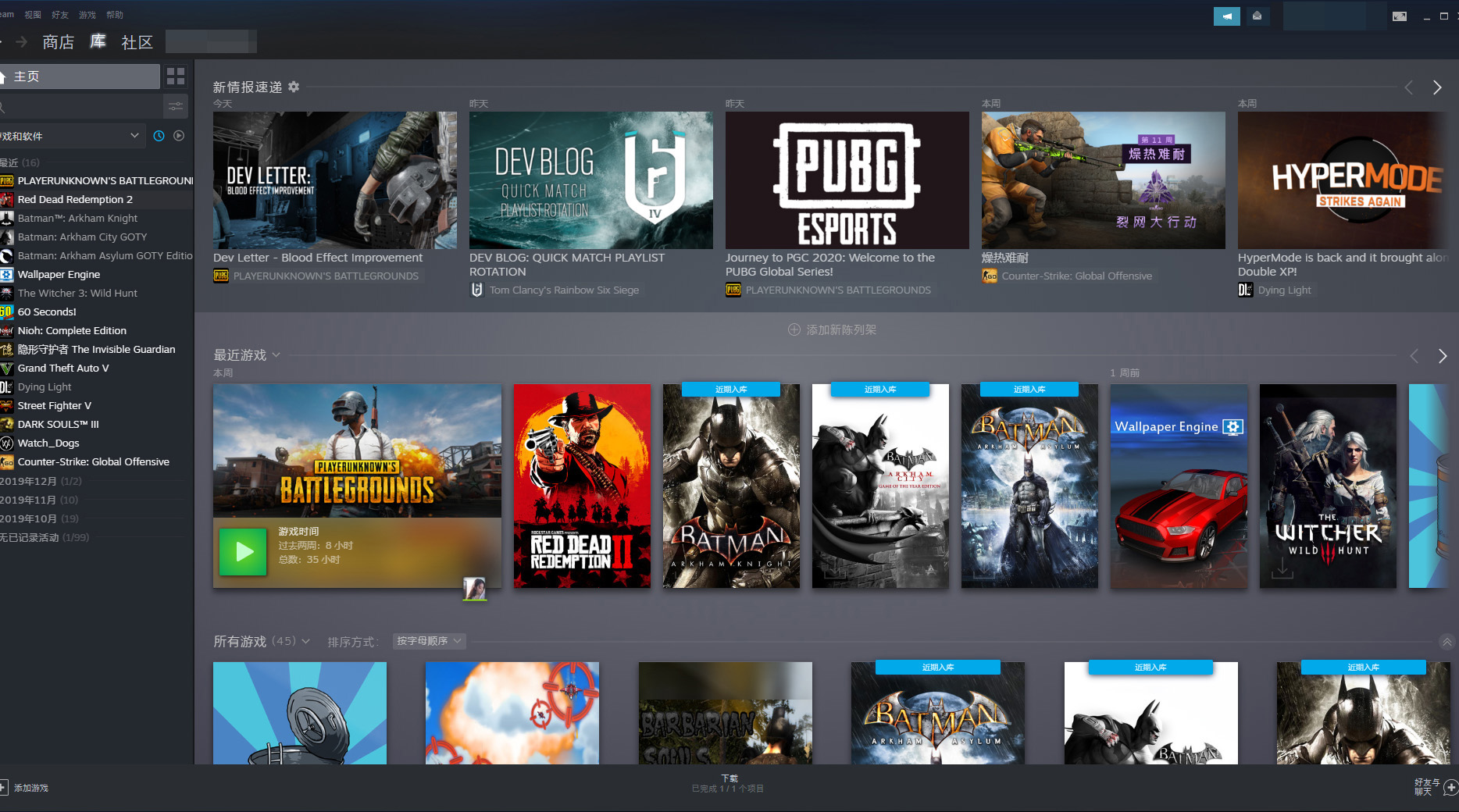Expand the recent games shelf dropdown
Viewport: 1459px width, 812px height.
point(276,355)
